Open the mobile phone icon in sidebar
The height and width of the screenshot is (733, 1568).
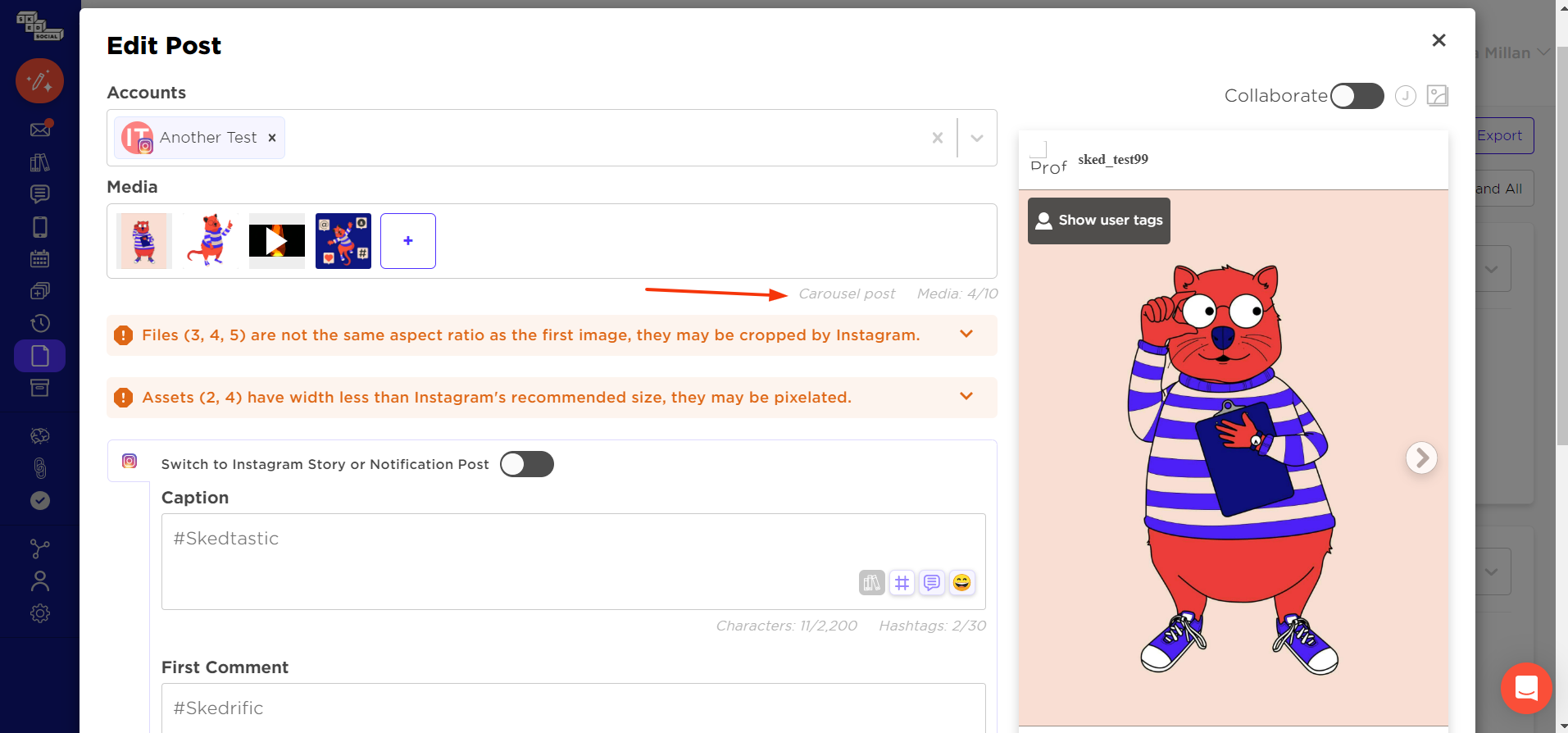(39, 227)
